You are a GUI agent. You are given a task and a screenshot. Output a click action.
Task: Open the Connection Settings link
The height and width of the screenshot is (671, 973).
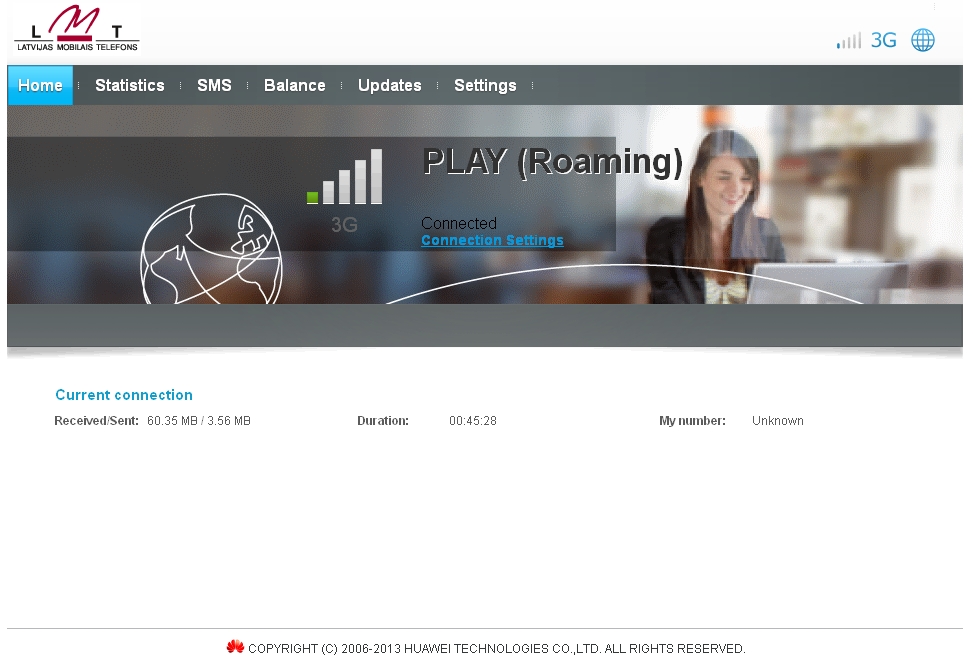click(492, 240)
